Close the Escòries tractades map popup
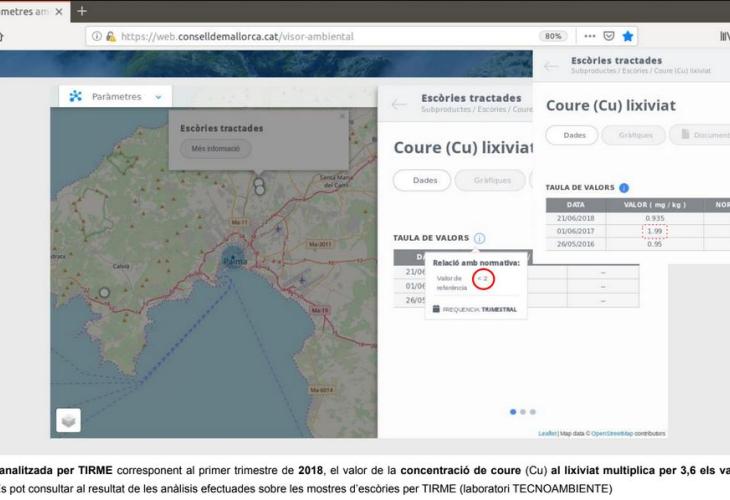 click(342, 117)
